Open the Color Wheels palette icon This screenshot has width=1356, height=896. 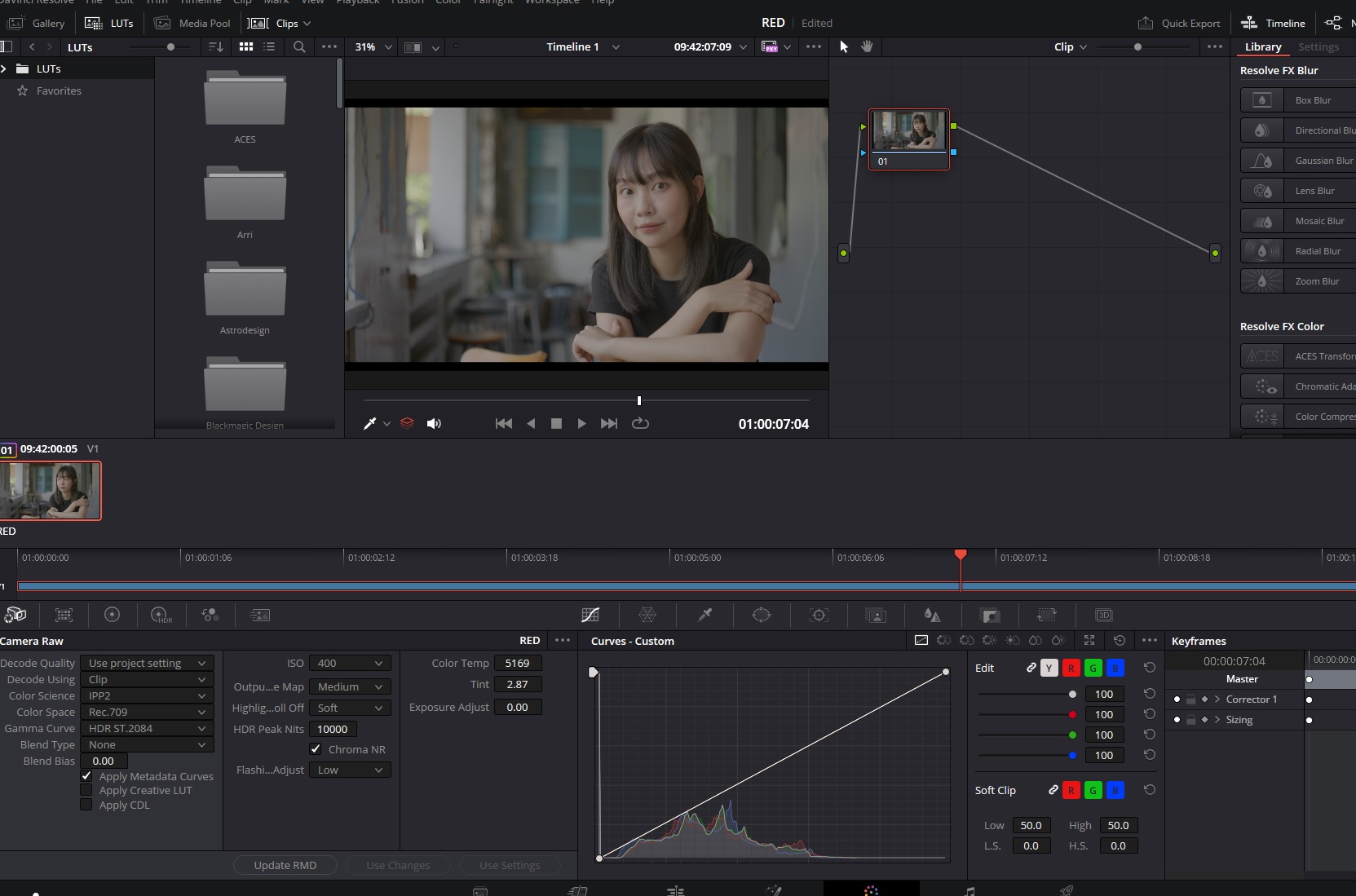[x=112, y=615]
